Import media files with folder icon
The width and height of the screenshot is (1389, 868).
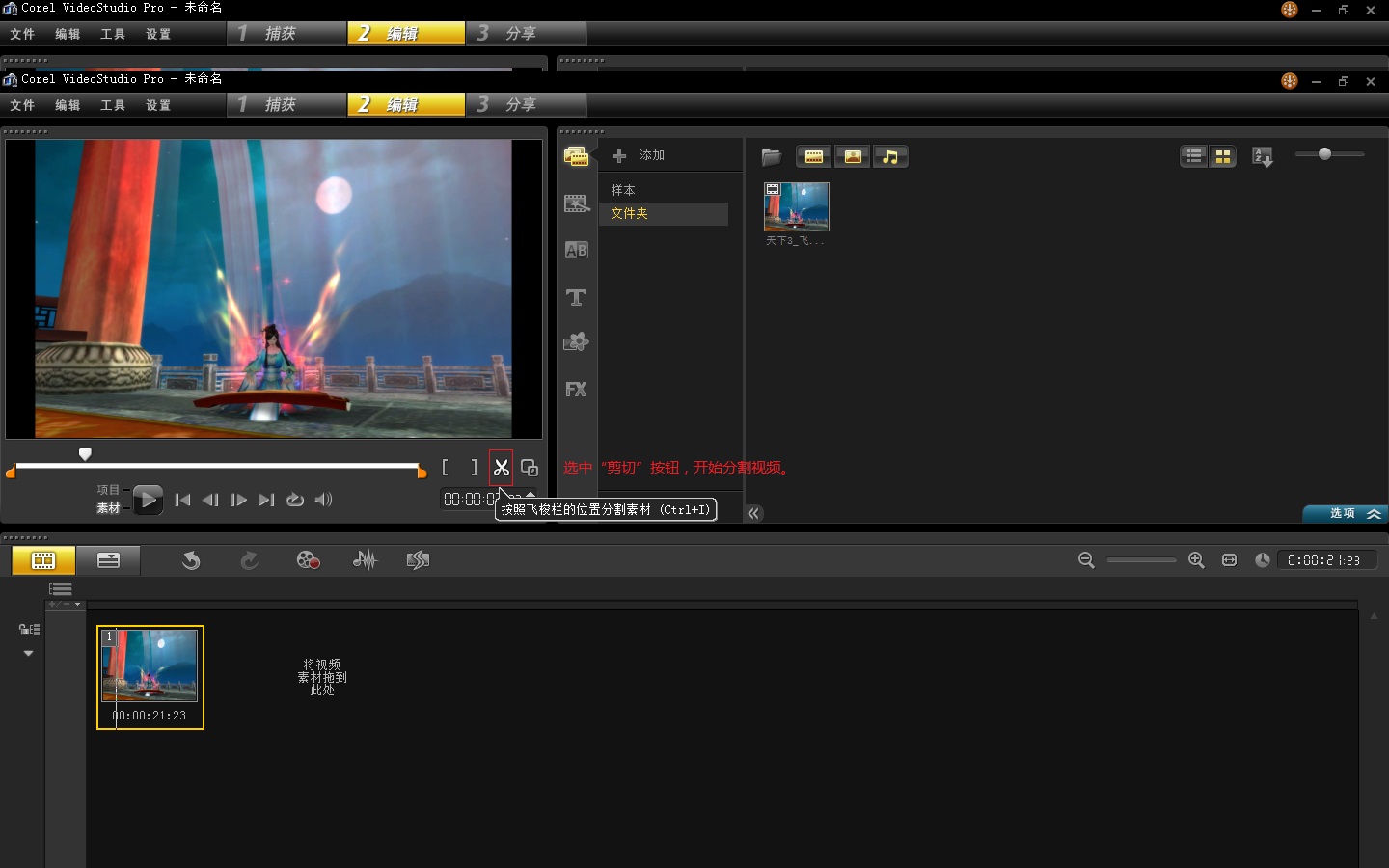click(771, 156)
